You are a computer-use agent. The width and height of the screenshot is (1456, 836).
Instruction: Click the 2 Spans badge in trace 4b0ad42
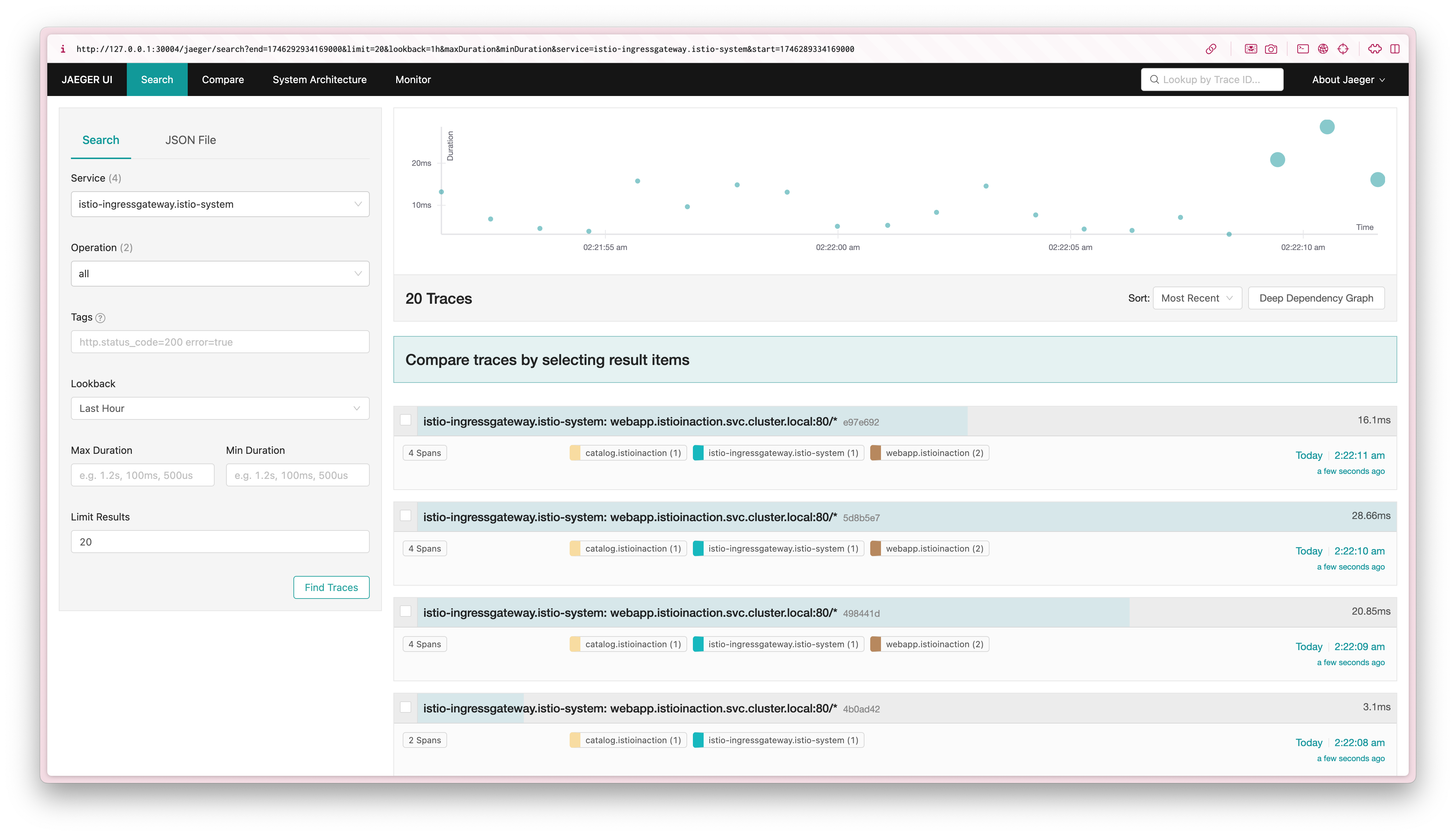click(x=425, y=740)
